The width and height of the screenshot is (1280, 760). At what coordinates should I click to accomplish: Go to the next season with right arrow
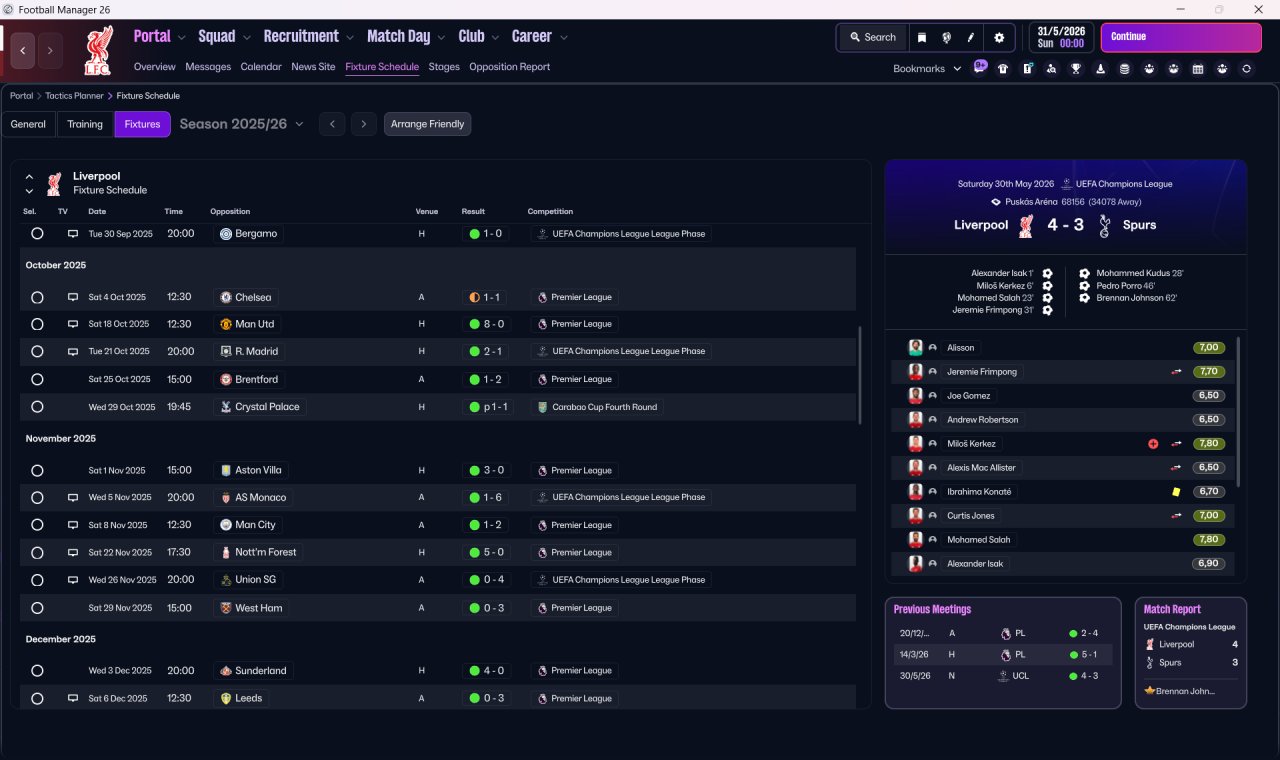pyautogui.click(x=364, y=124)
